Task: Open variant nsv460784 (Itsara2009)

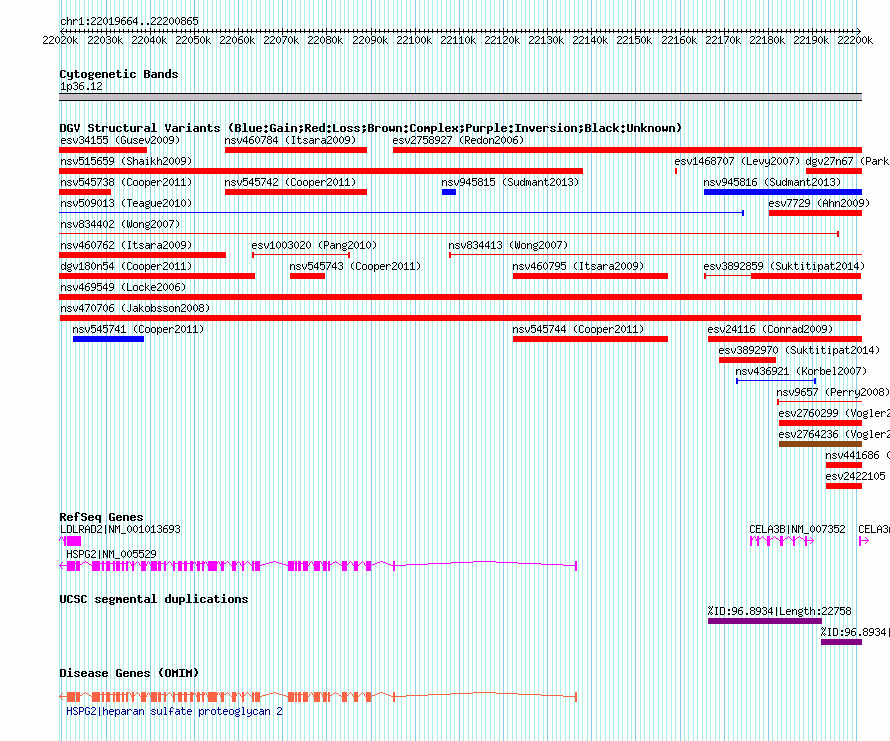Action: click(x=290, y=140)
